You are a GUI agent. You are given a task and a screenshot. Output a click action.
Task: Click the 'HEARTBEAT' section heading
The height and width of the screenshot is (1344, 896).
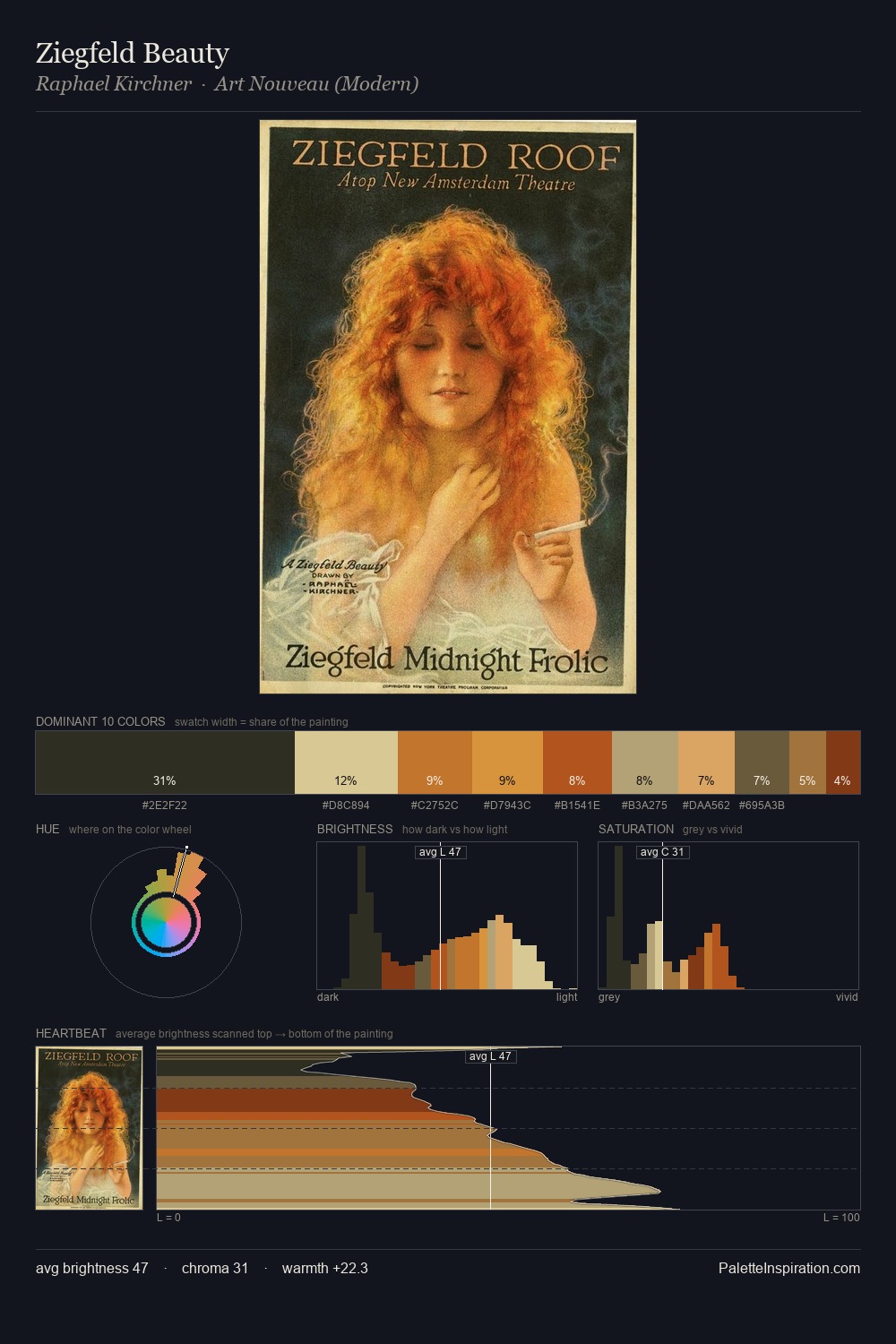[71, 1033]
